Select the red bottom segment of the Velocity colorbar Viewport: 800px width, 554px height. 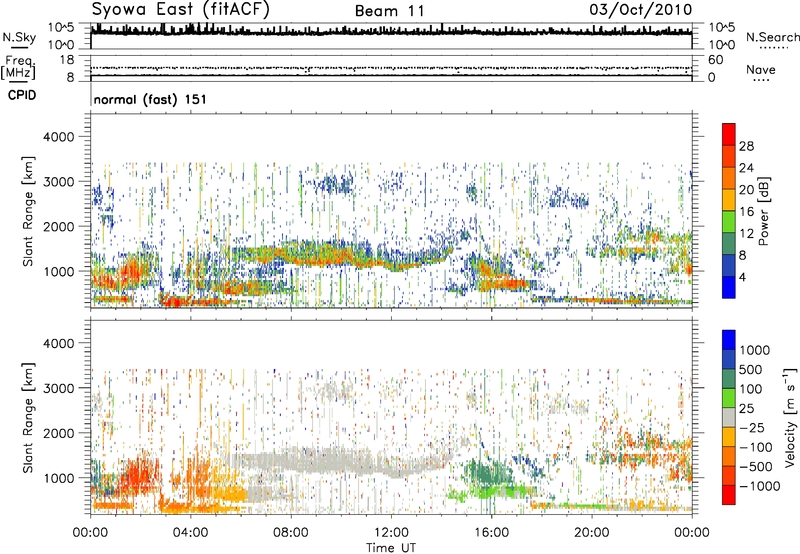coord(729,495)
